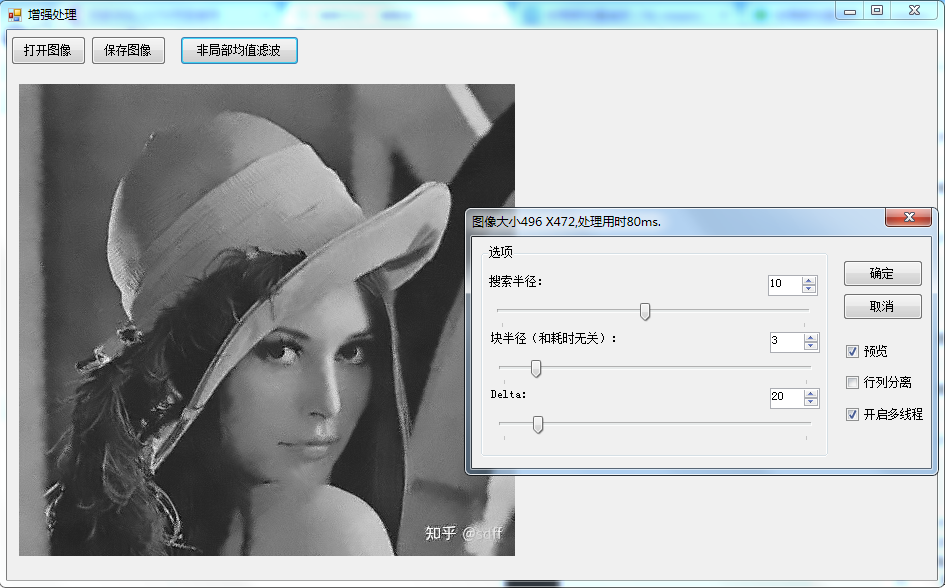The image size is (945, 588).
Task: Minimize the 增强处理 window
Action: (x=850, y=11)
